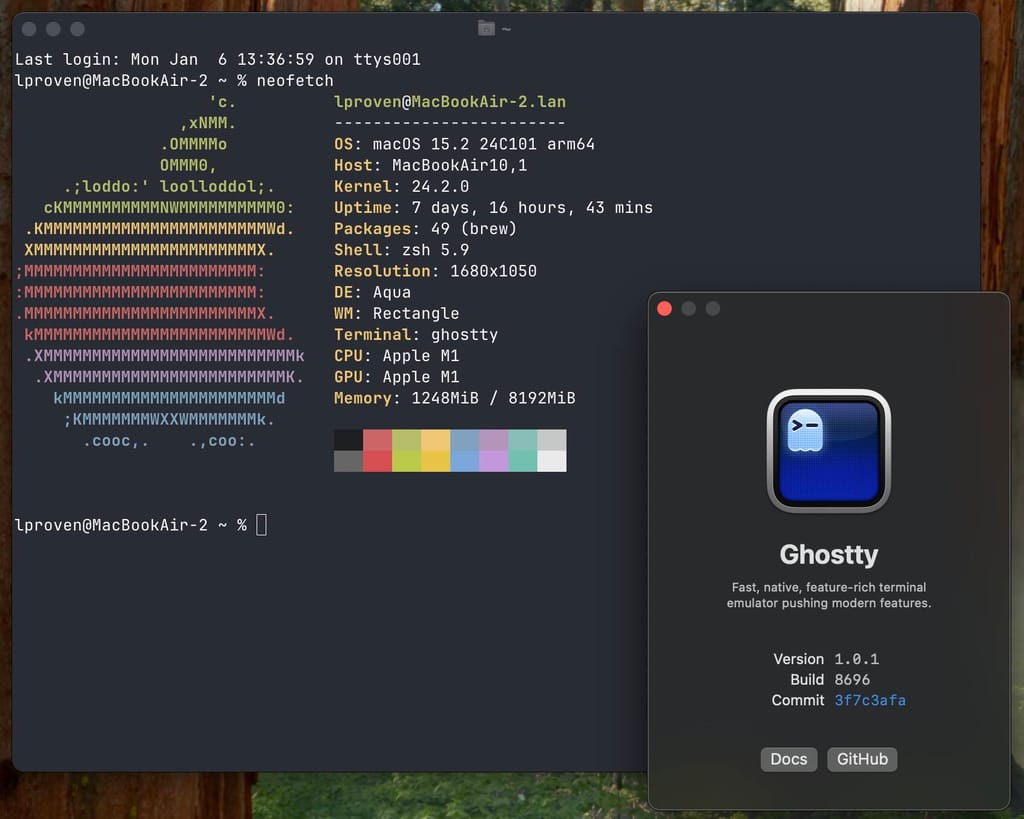The height and width of the screenshot is (819, 1024).
Task: Click the '~' title in the terminal title bar
Action: 507,28
